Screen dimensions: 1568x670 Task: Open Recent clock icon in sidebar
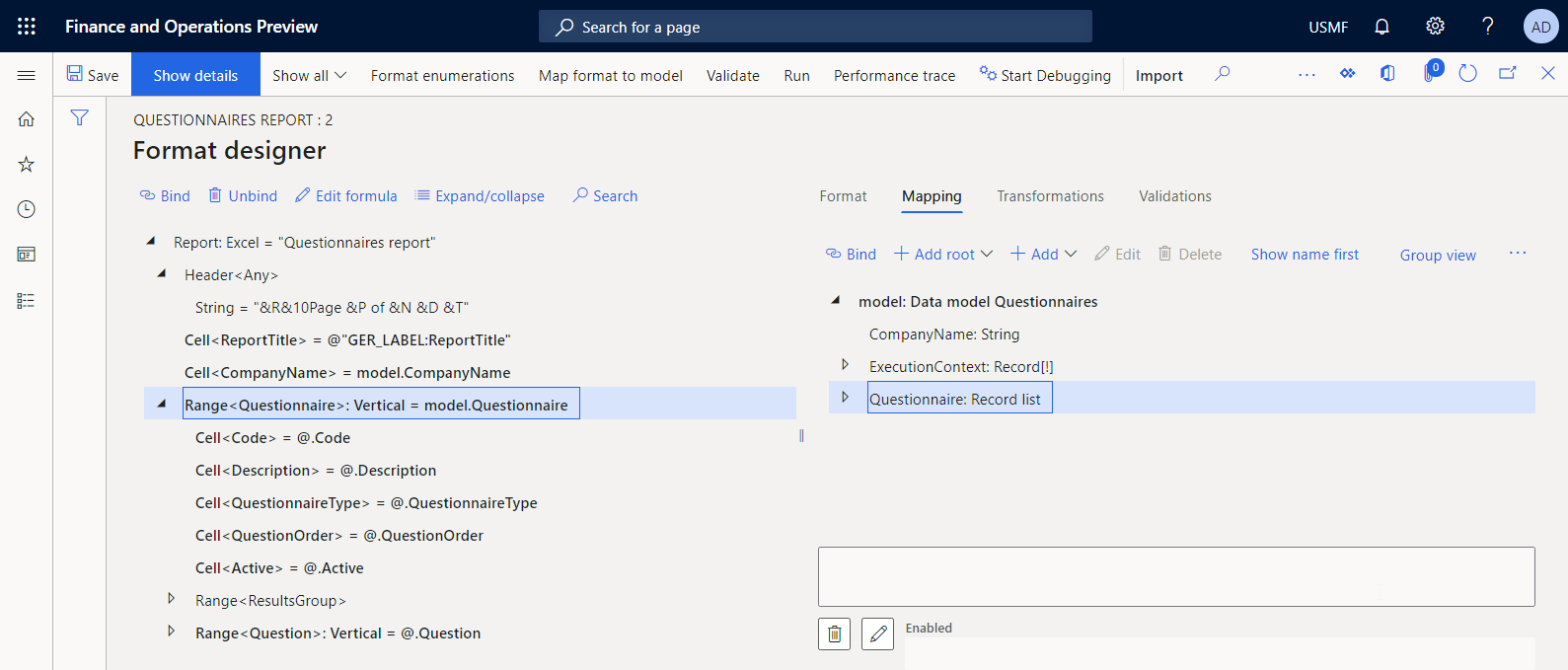(27, 209)
